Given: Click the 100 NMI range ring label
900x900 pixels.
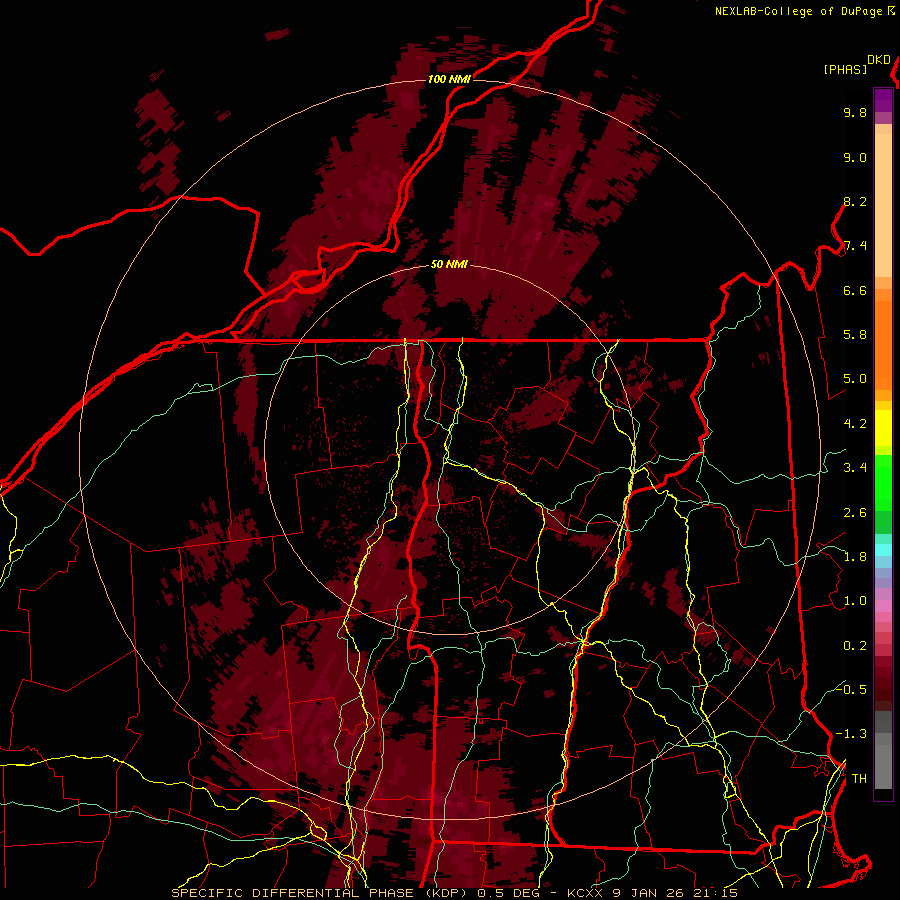Looking at the screenshot, I should pyautogui.click(x=449, y=79).
